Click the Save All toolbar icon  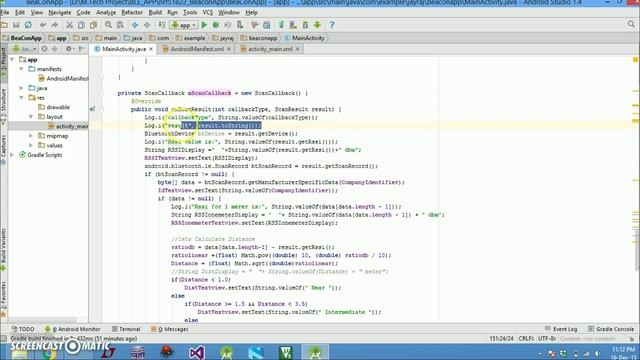pyautogui.click(x=16, y=25)
